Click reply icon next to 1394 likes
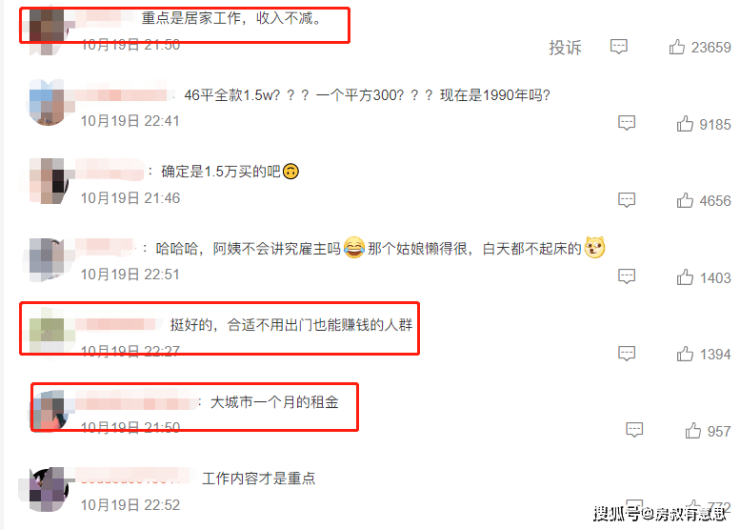The width and height of the screenshot is (740, 530). [626, 353]
